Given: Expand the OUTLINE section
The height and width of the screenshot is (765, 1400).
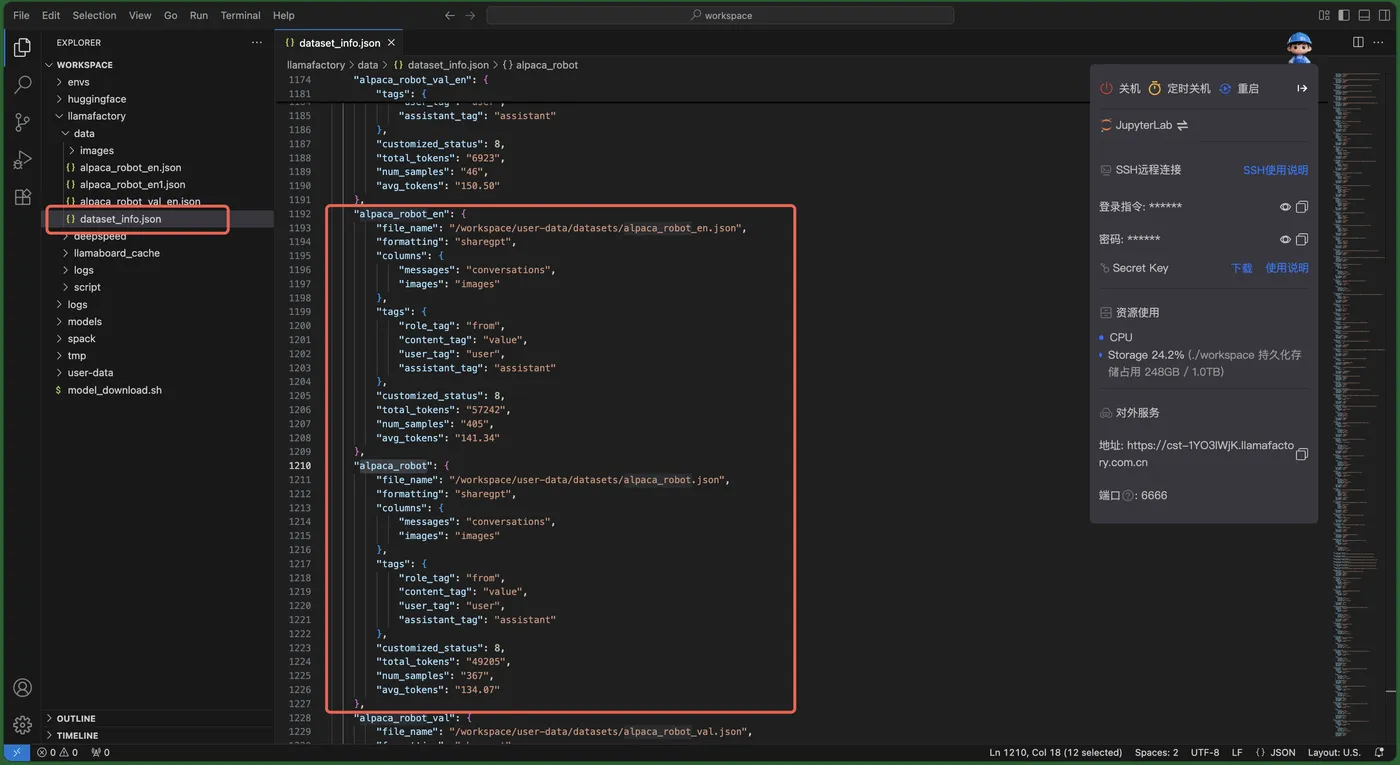Looking at the screenshot, I should [76, 718].
